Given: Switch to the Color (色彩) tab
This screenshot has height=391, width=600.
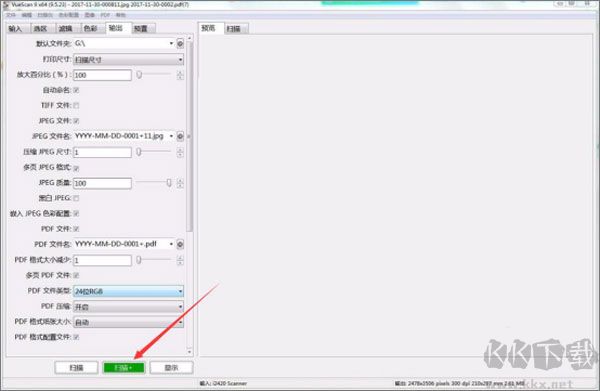Looking at the screenshot, I should [x=91, y=28].
